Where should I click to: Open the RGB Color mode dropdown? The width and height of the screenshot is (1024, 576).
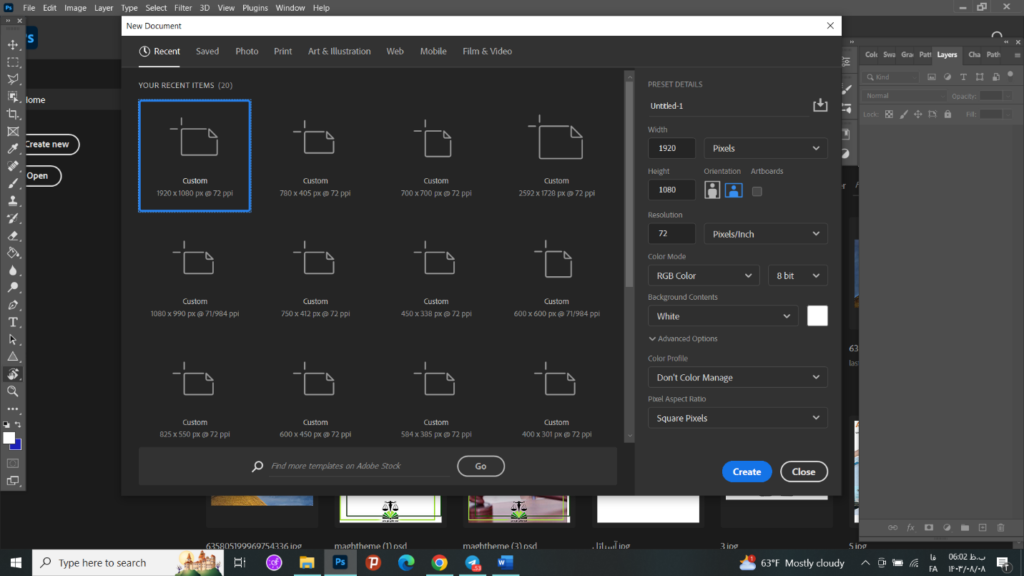pos(703,276)
